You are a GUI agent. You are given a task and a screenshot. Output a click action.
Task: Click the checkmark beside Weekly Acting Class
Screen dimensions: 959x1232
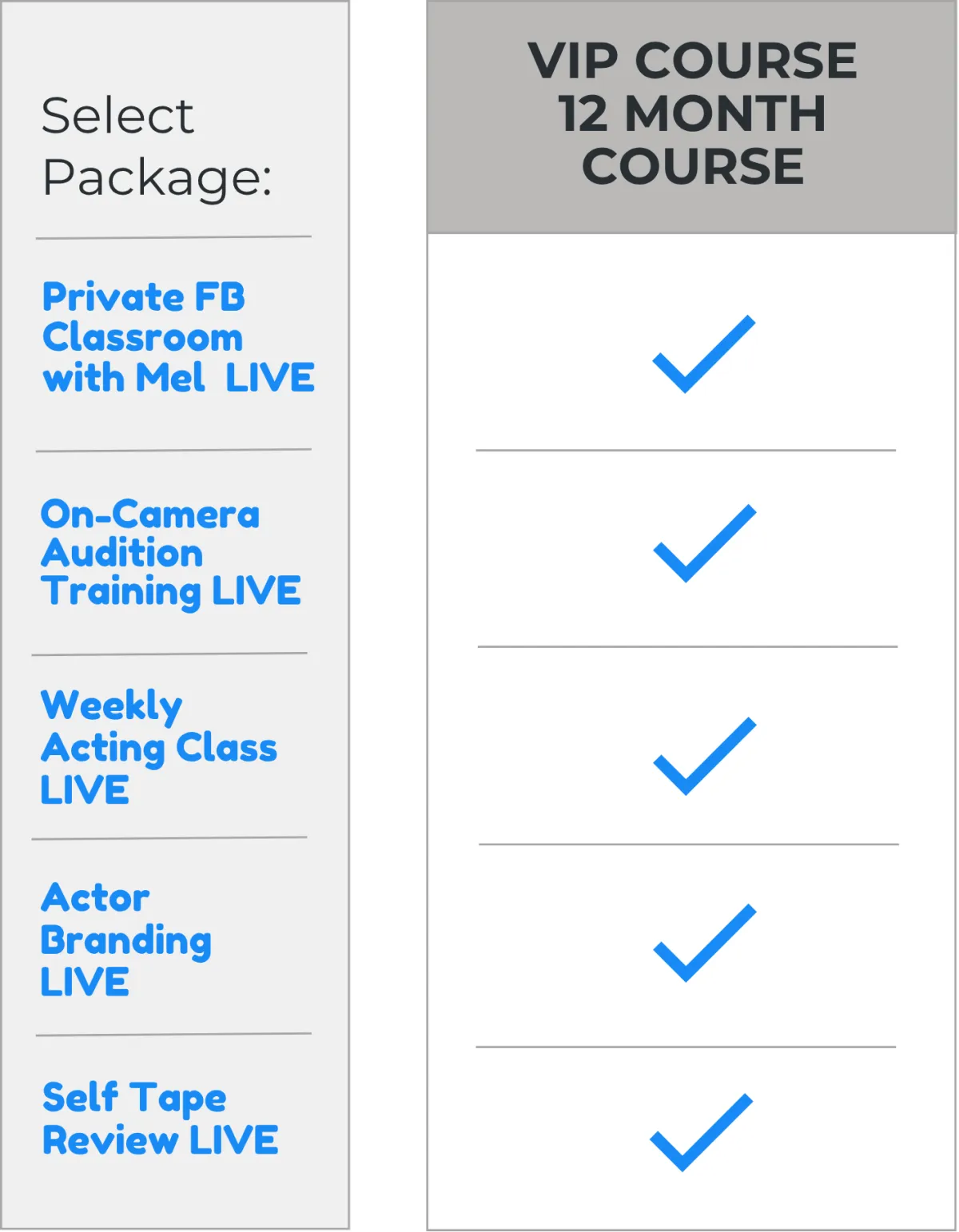[705, 756]
